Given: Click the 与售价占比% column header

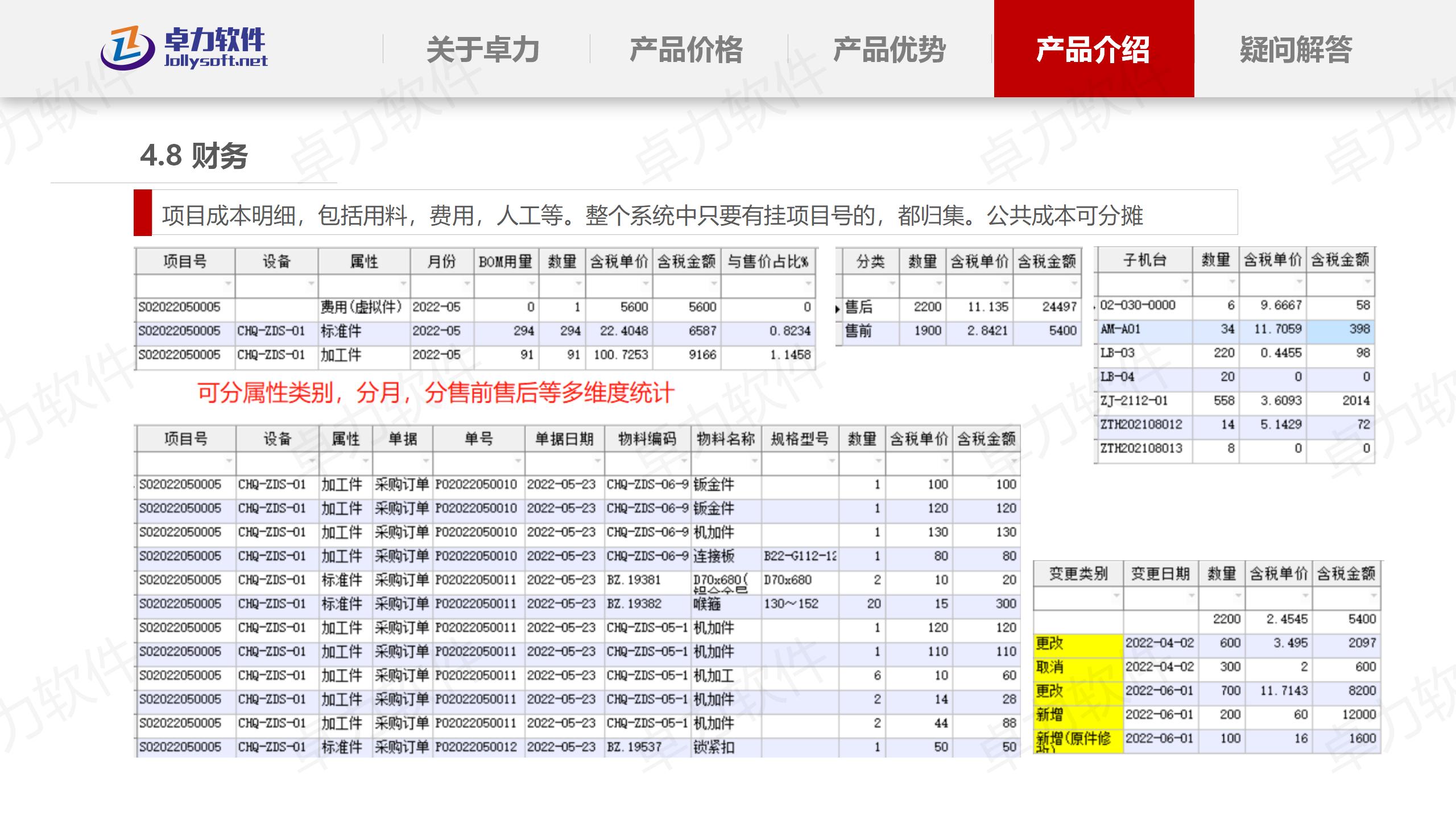Looking at the screenshot, I should [768, 262].
